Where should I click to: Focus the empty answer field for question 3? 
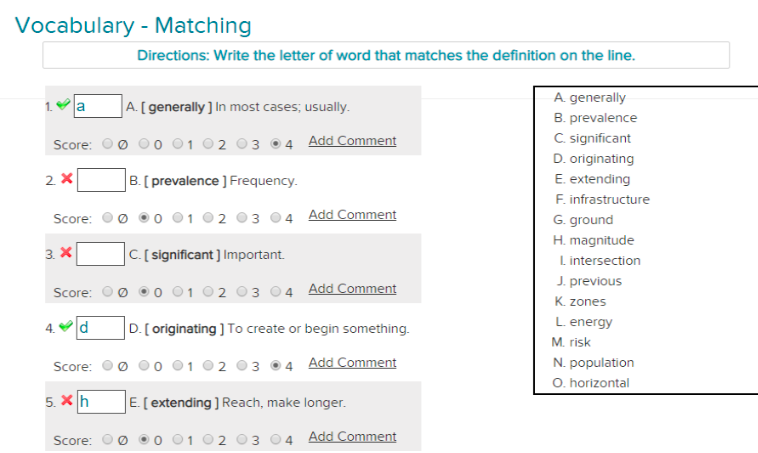tap(100, 254)
